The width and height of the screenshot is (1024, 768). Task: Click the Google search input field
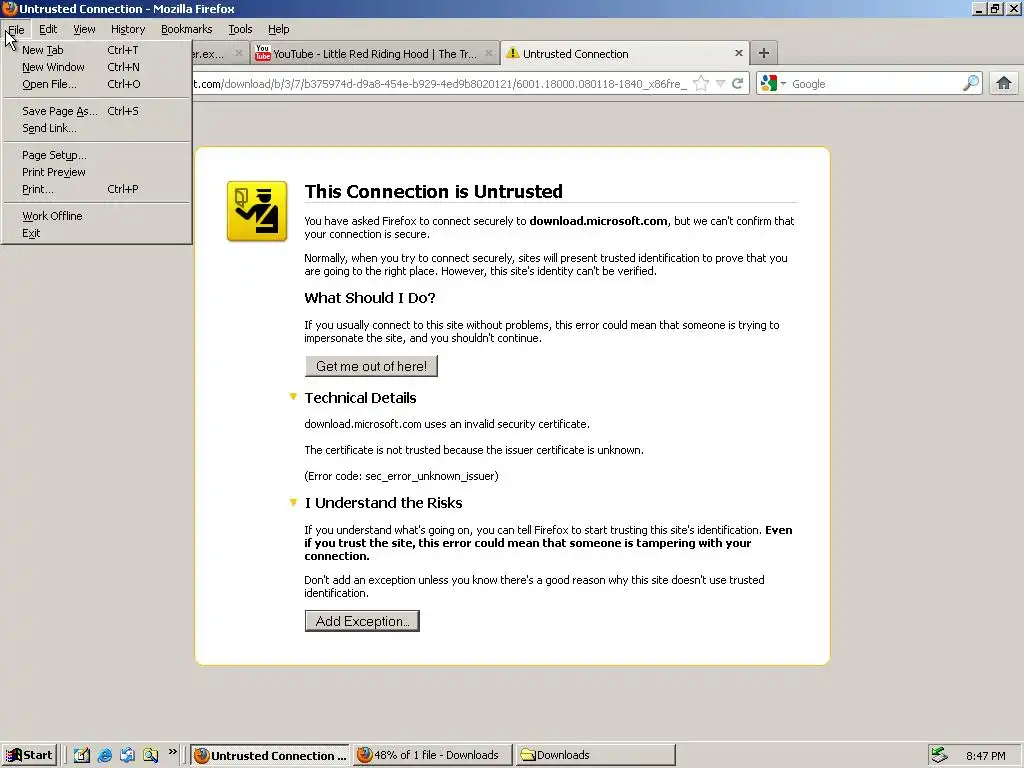click(x=875, y=84)
